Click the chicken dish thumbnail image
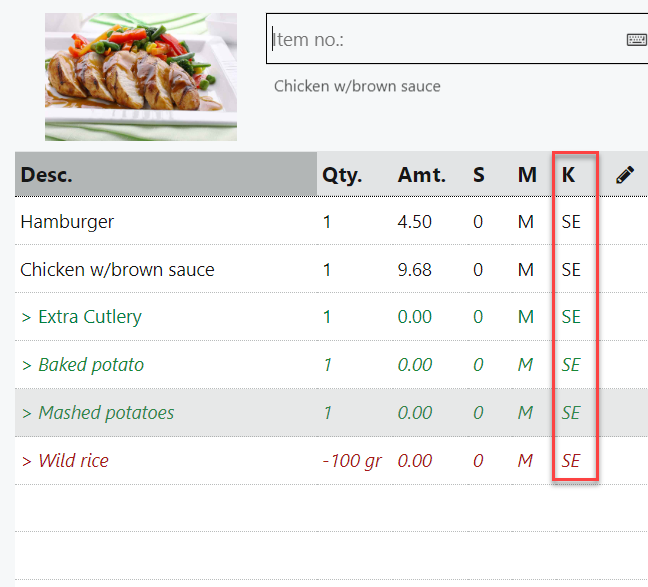This screenshot has width=648, height=587. (x=141, y=77)
